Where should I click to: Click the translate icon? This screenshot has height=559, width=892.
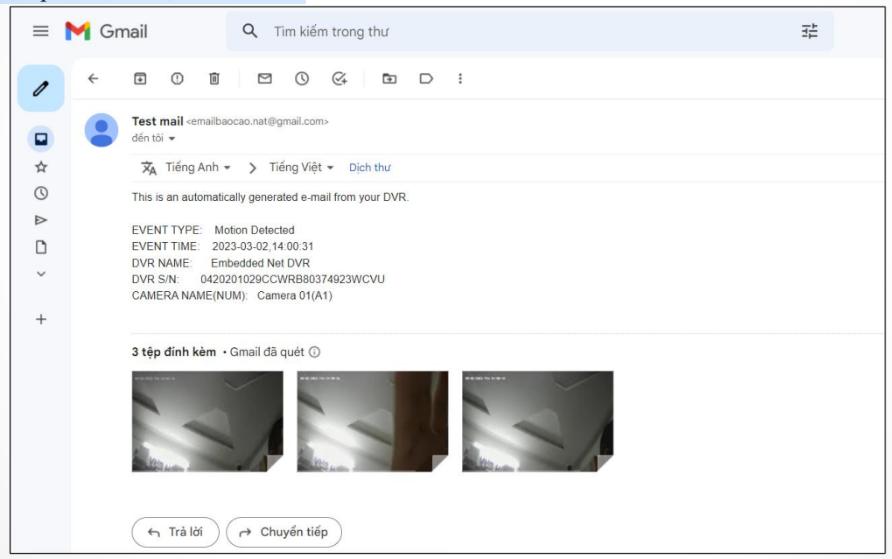[x=148, y=168]
